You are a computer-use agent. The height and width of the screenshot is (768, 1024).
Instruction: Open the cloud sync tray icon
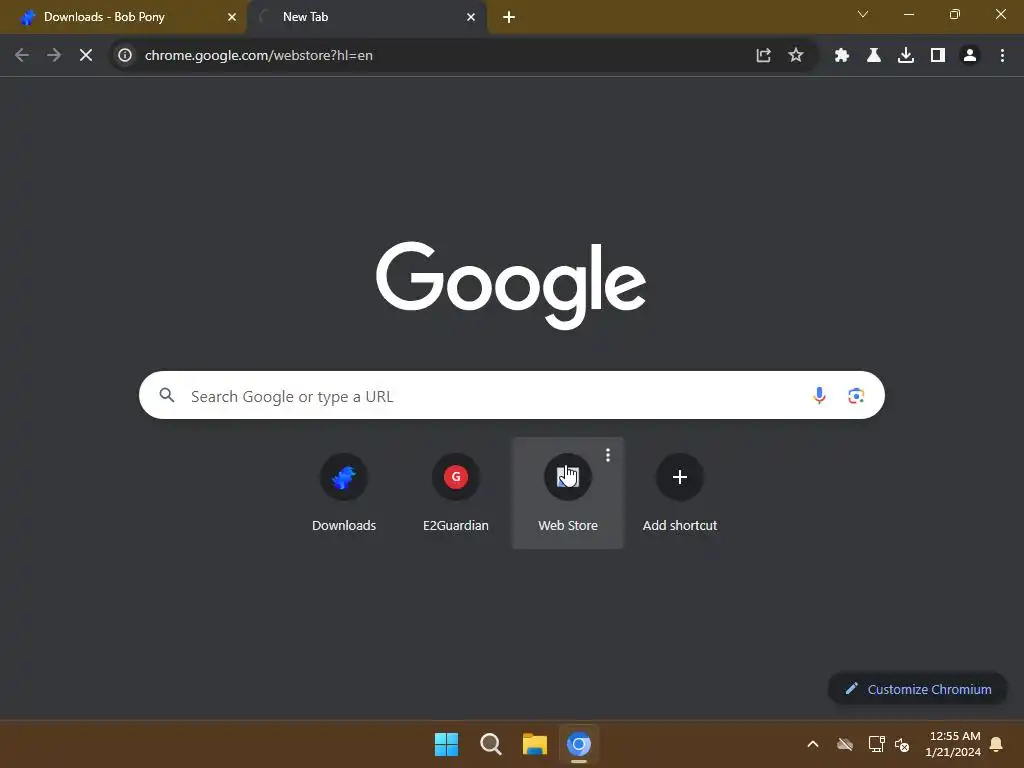(845, 744)
